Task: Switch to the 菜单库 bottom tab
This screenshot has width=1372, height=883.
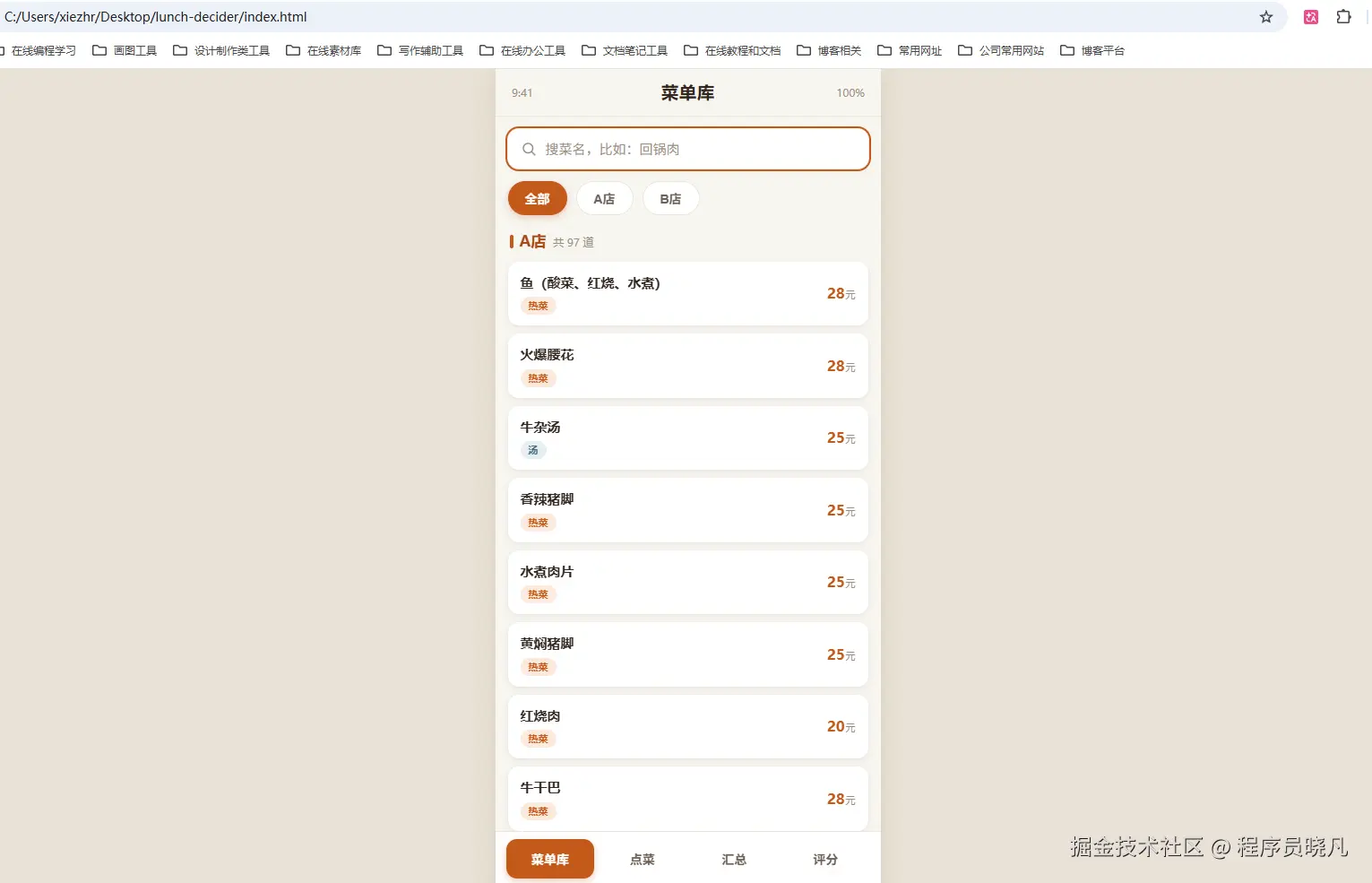Action: tap(550, 859)
